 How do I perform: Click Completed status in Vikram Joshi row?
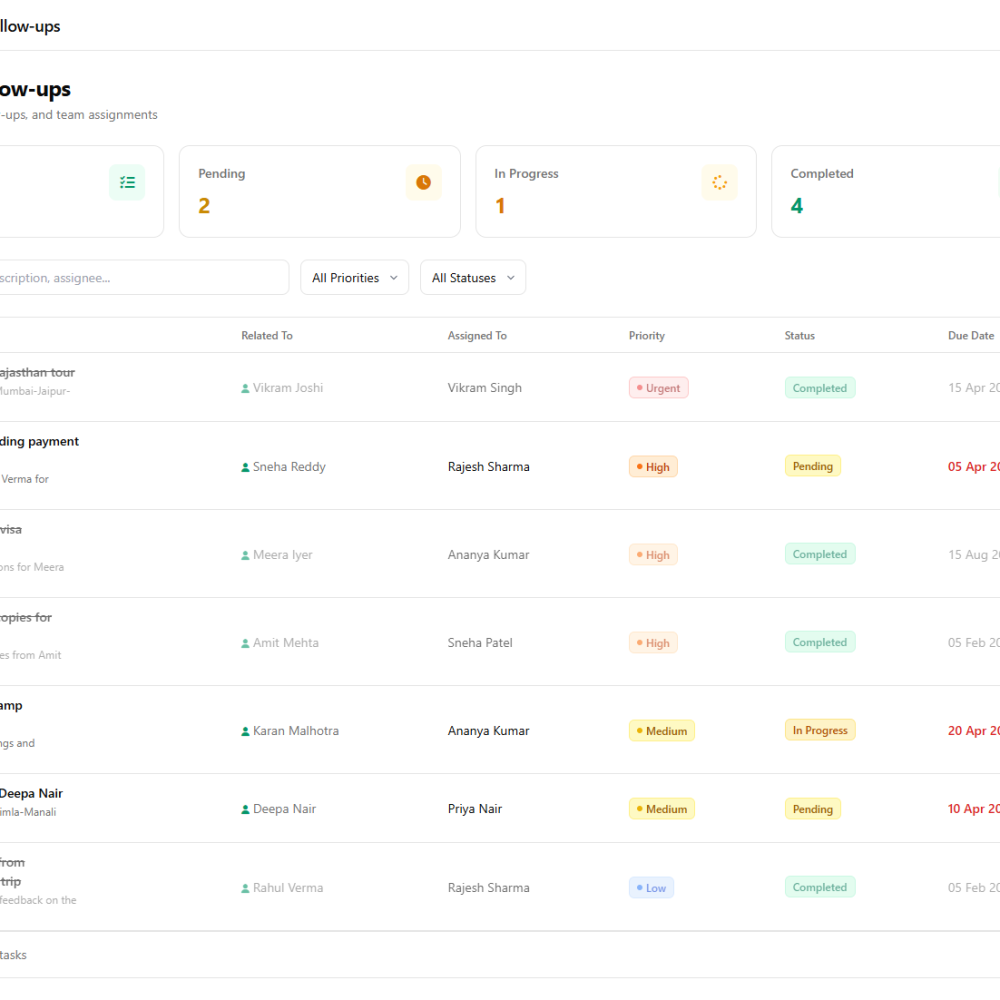(820, 388)
